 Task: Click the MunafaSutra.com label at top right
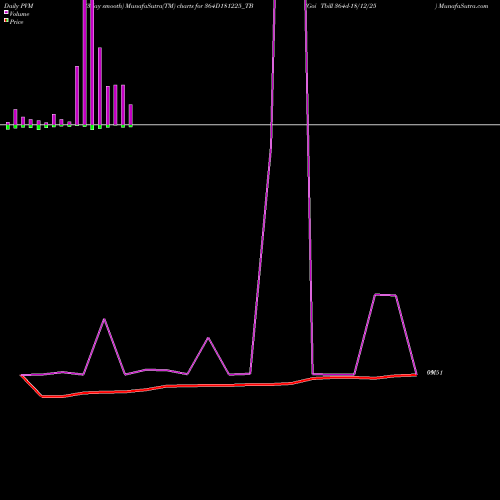463,6
